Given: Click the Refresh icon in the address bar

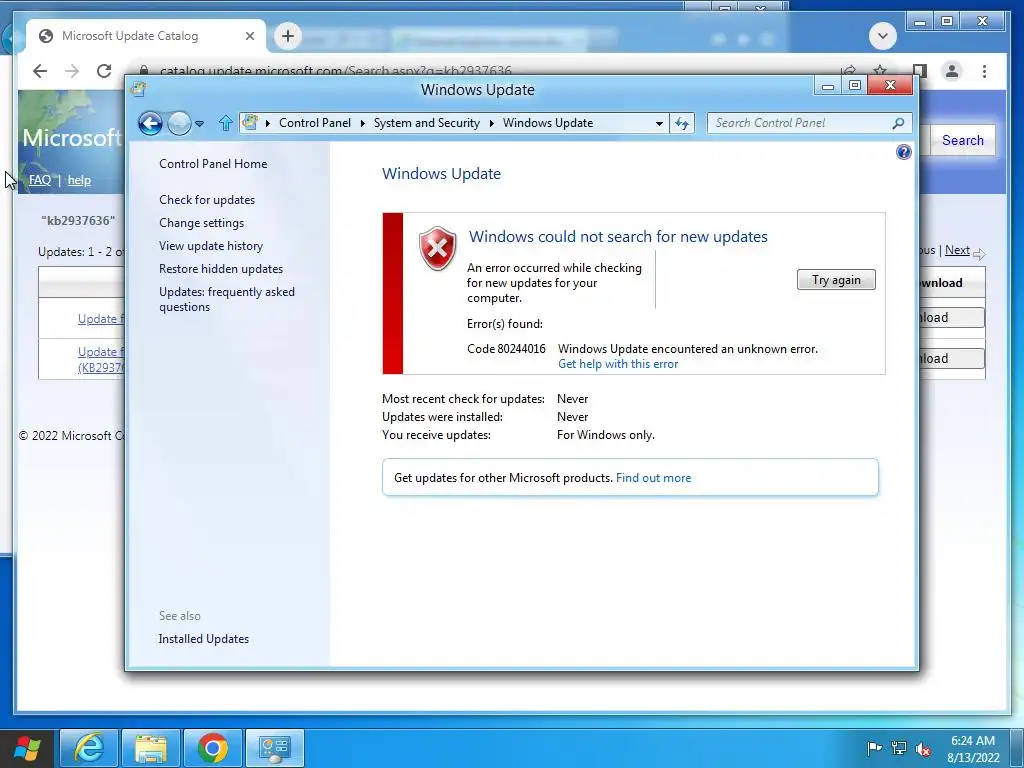Looking at the screenshot, I should (x=682, y=123).
